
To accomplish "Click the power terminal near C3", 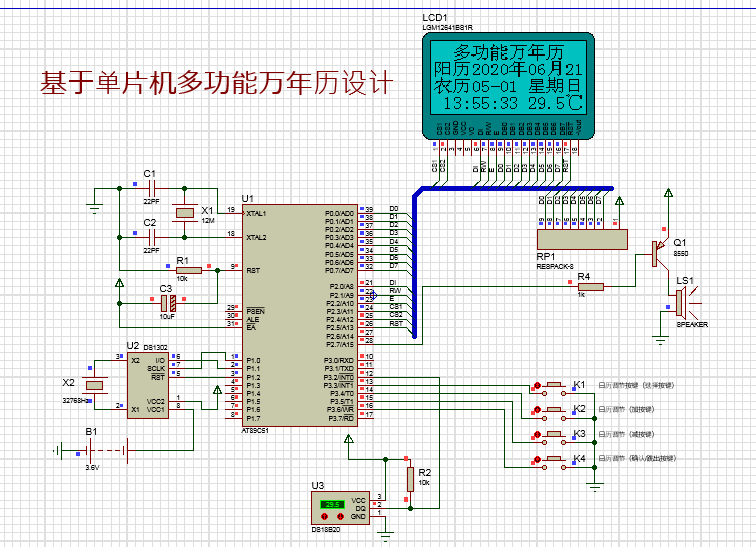I will tap(119, 282).
